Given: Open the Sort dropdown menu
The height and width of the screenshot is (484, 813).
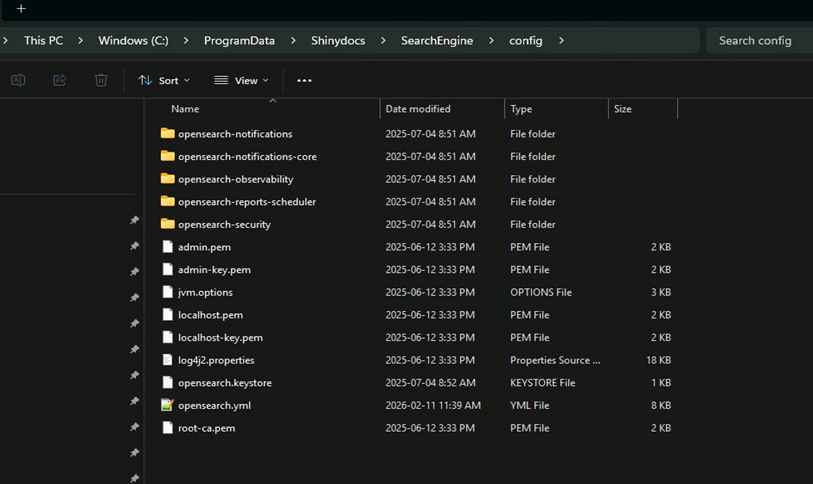Looking at the screenshot, I should pos(164,80).
